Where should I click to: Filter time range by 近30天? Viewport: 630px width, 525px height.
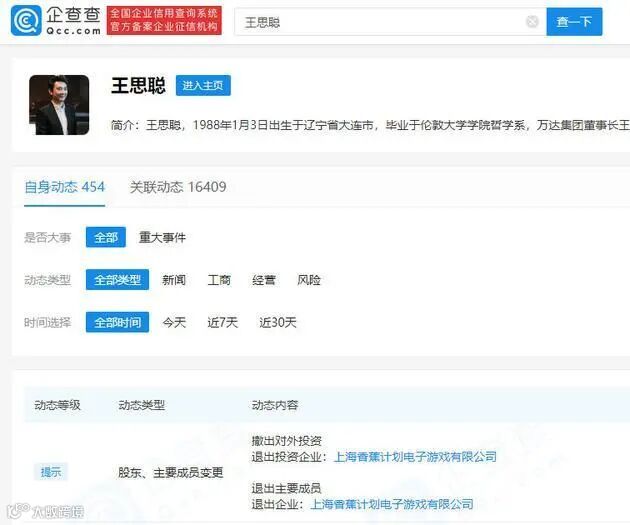pyautogui.click(x=278, y=323)
